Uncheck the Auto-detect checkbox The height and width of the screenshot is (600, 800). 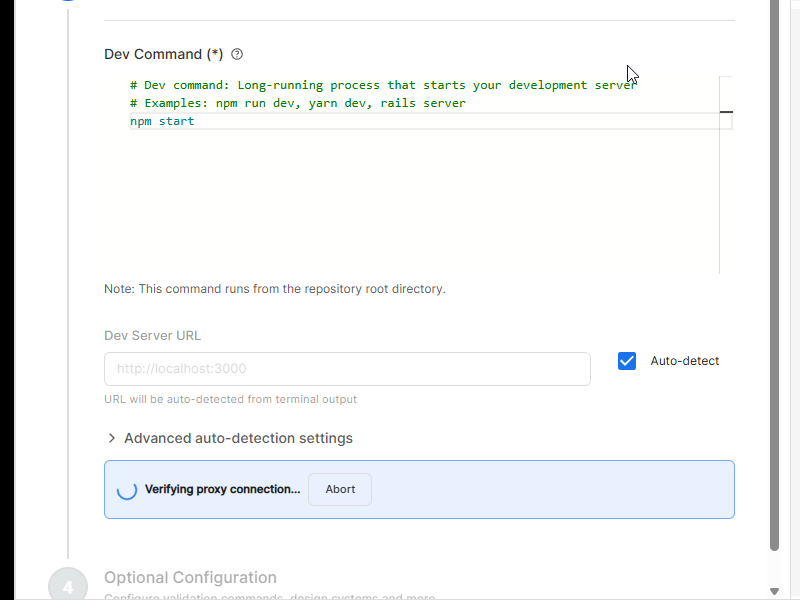pos(627,361)
